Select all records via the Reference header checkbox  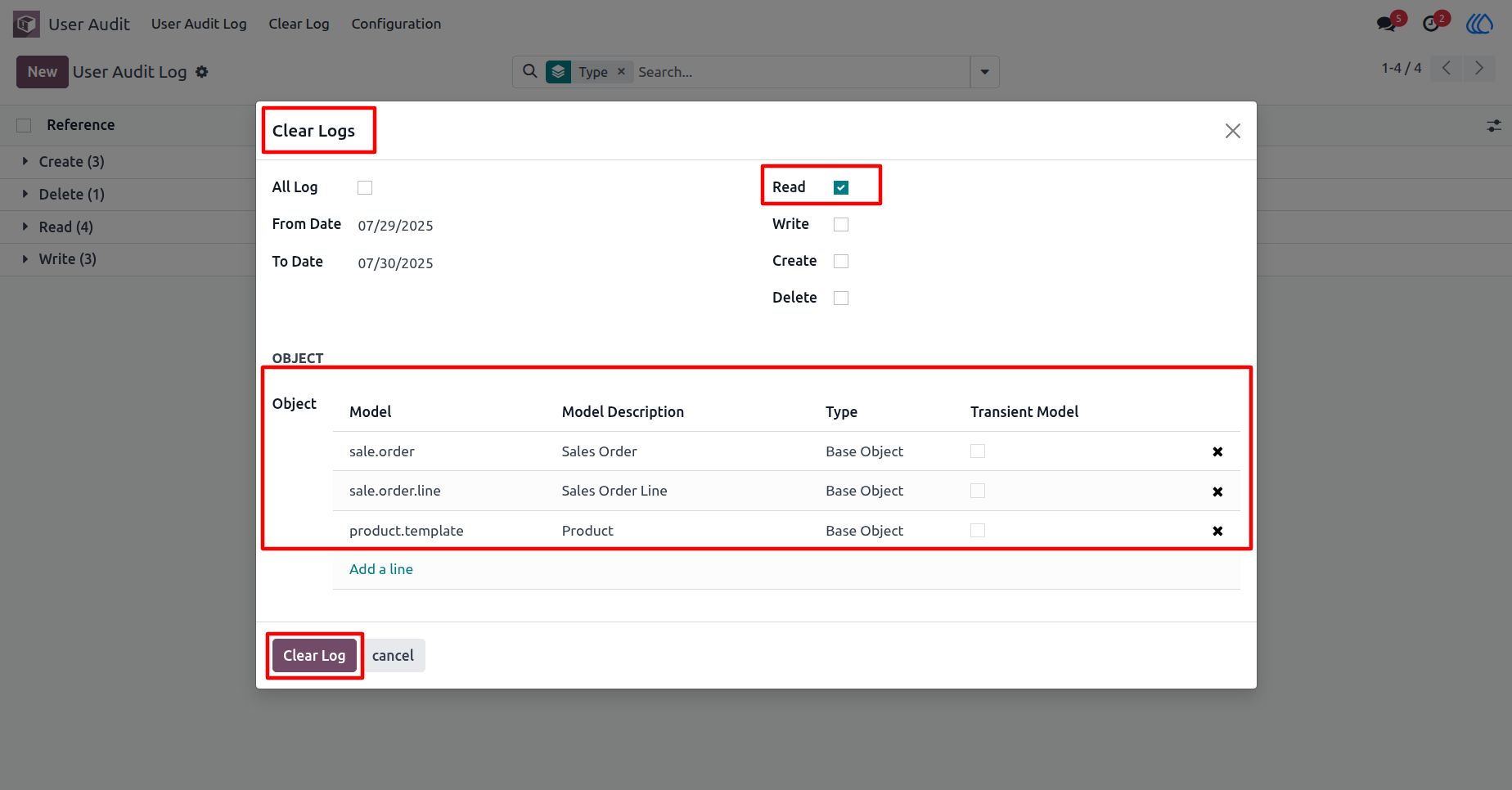click(24, 125)
